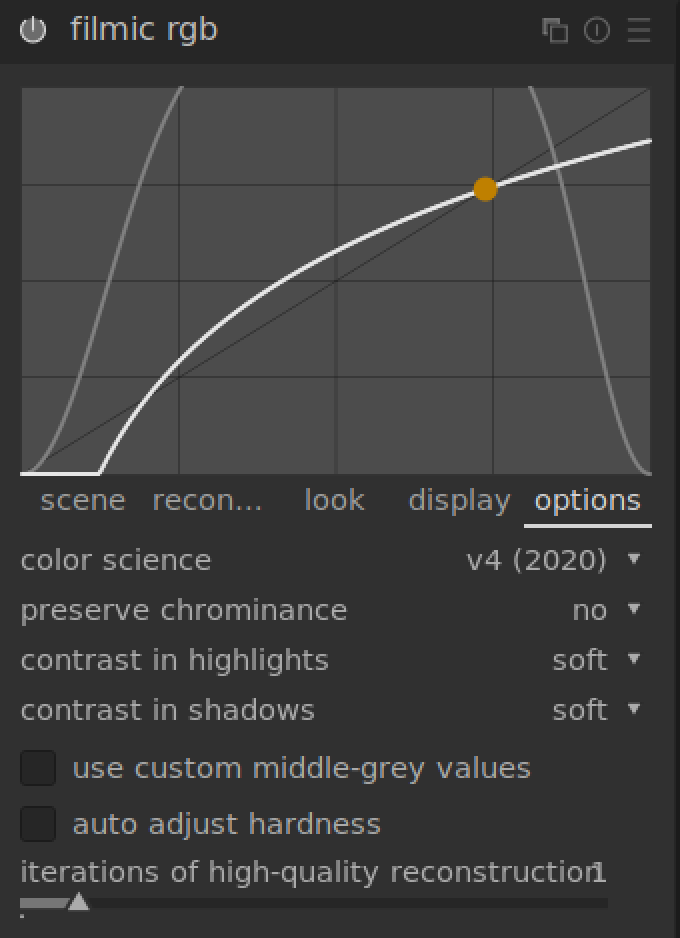Click the reset parameters icon
Viewport: 680px width, 938px height.
[x=597, y=30]
